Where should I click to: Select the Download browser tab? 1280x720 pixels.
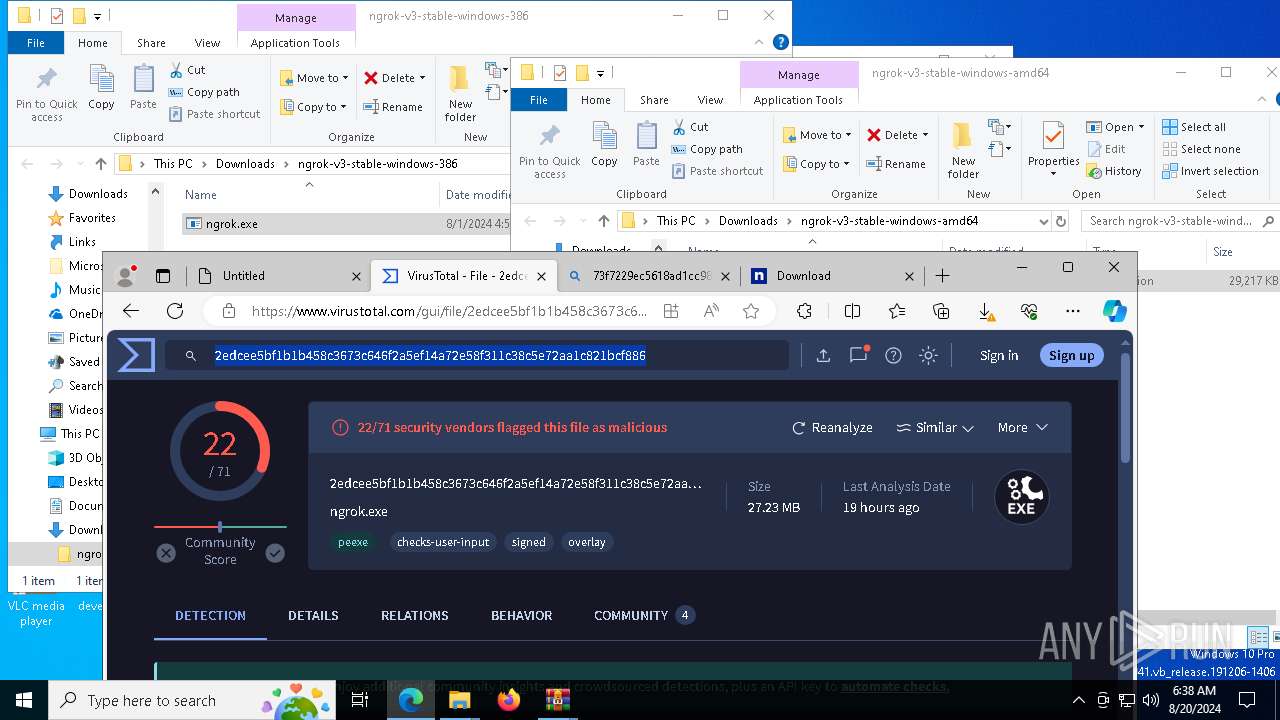coord(832,276)
